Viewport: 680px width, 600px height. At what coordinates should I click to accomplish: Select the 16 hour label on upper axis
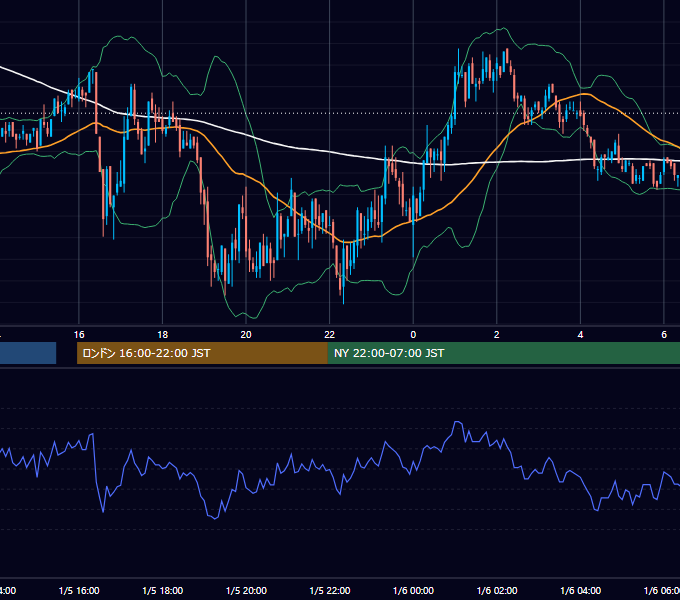pos(79,335)
